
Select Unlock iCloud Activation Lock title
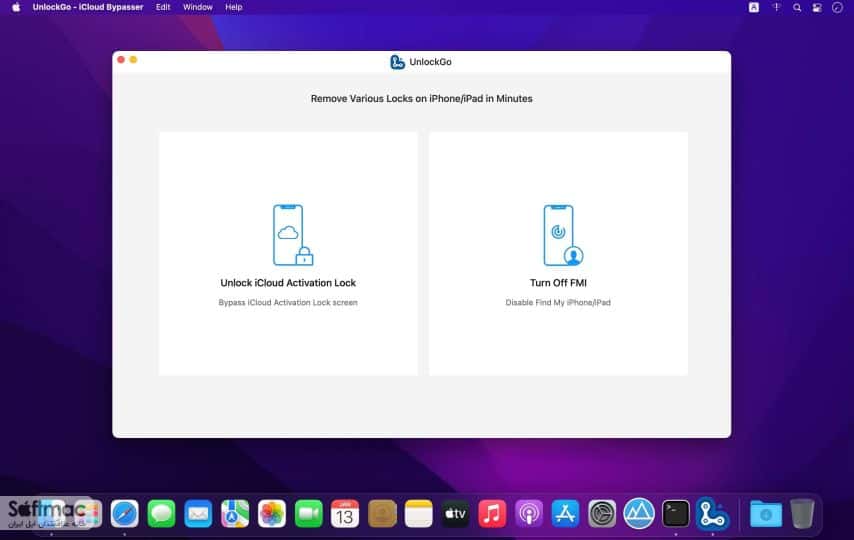(x=288, y=283)
